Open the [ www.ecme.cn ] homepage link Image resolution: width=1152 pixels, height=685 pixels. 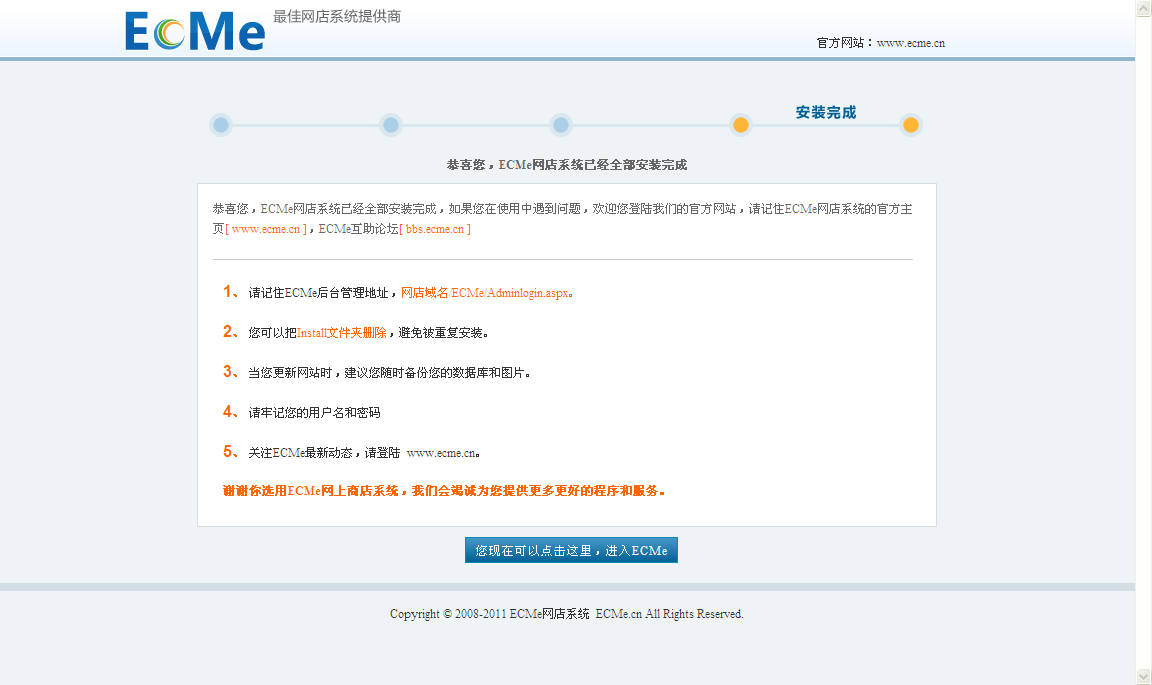(x=266, y=229)
